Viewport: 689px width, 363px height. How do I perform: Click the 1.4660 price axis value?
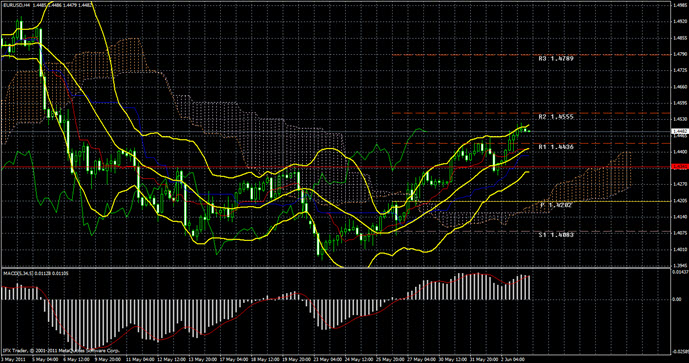coord(679,87)
